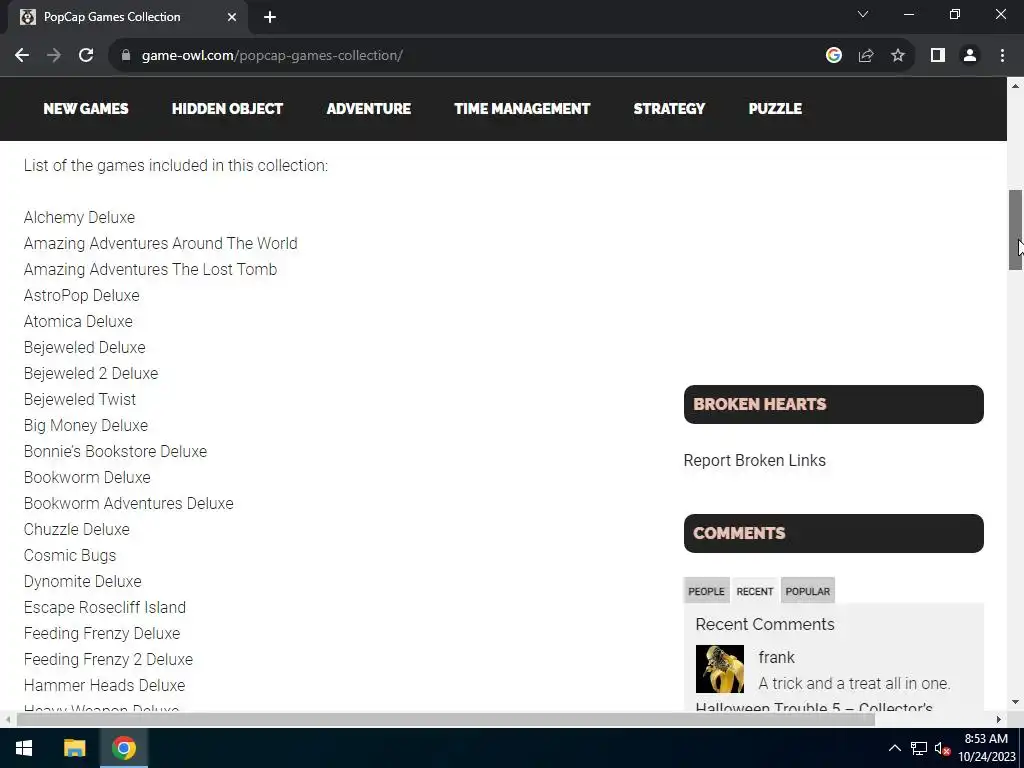Click the AstroPop Deluxe entry
1024x768 pixels.
coord(82,296)
